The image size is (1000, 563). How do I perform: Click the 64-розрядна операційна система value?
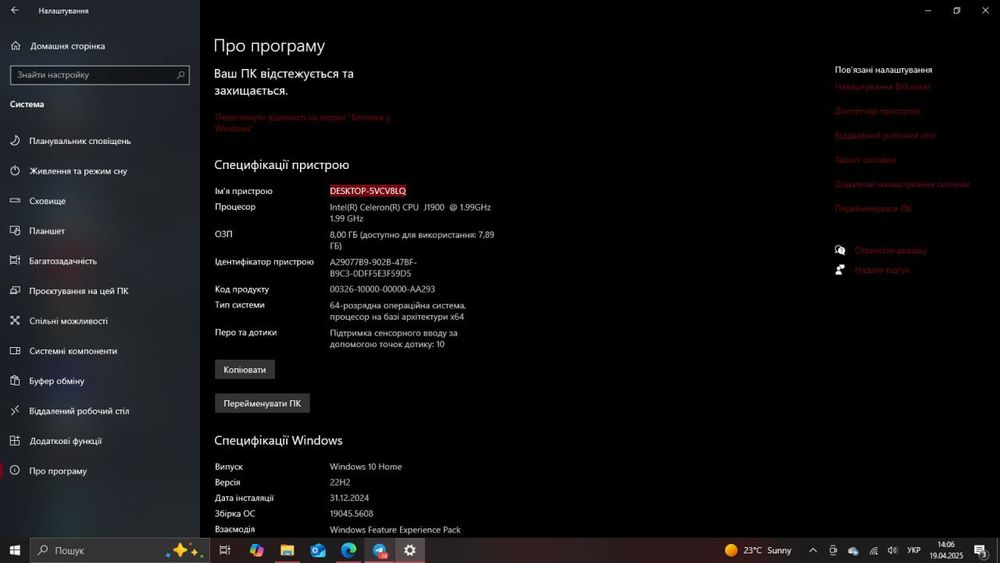(397, 311)
